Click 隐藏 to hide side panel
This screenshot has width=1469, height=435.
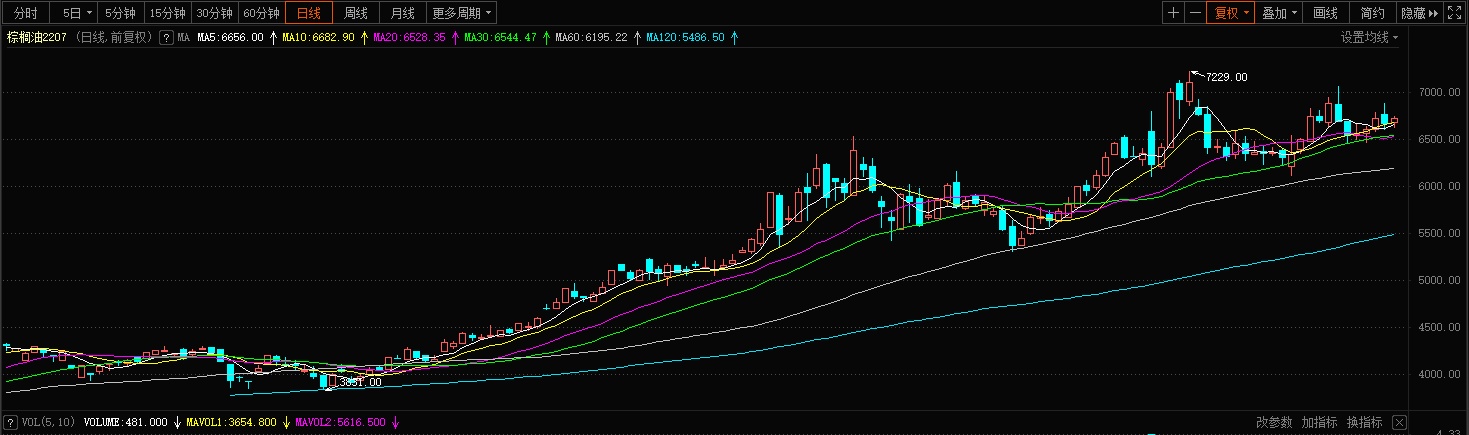1420,13
